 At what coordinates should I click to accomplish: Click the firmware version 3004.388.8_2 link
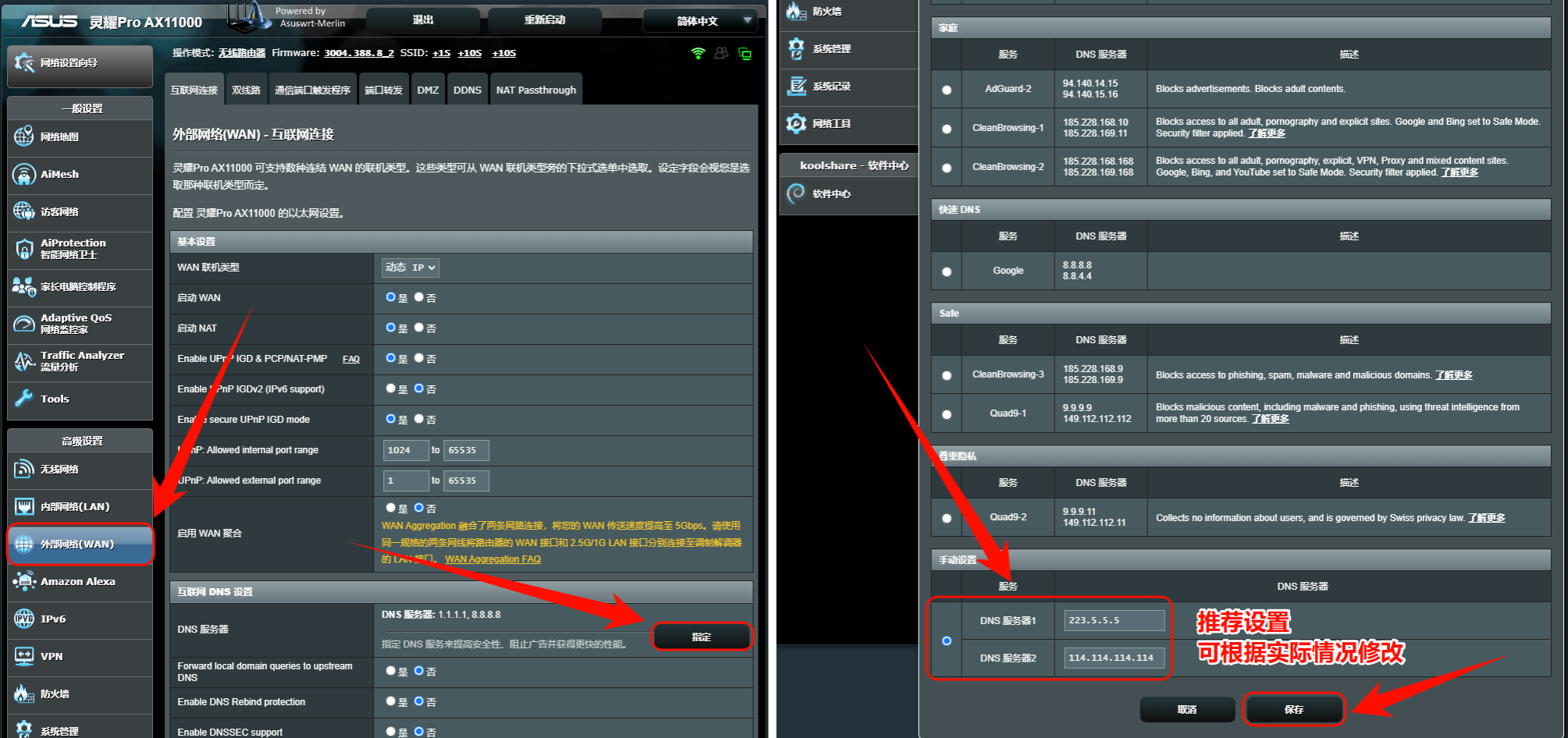359,53
